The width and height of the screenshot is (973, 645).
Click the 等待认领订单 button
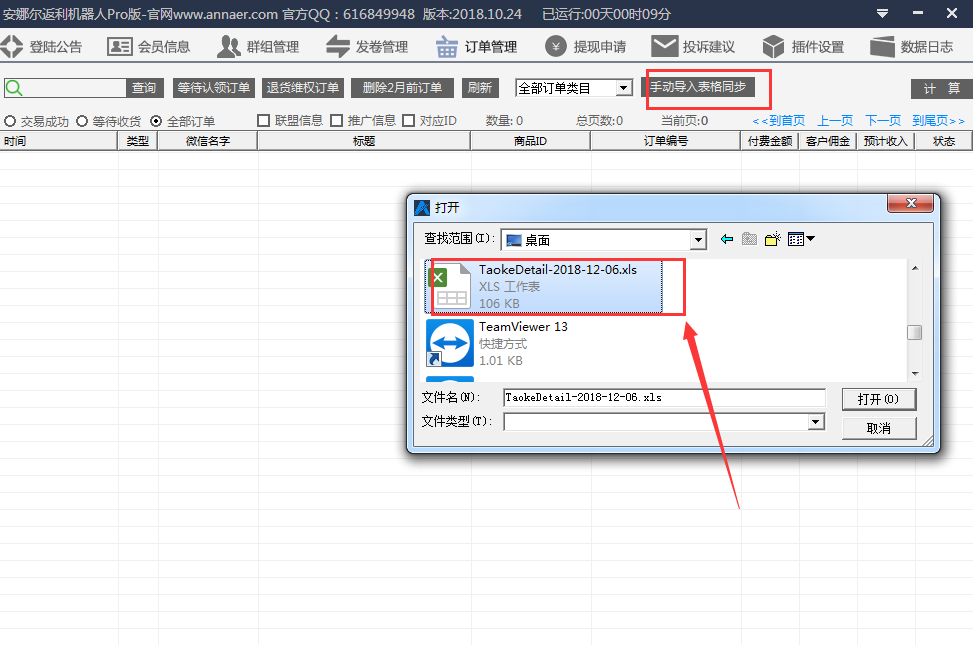click(213, 88)
